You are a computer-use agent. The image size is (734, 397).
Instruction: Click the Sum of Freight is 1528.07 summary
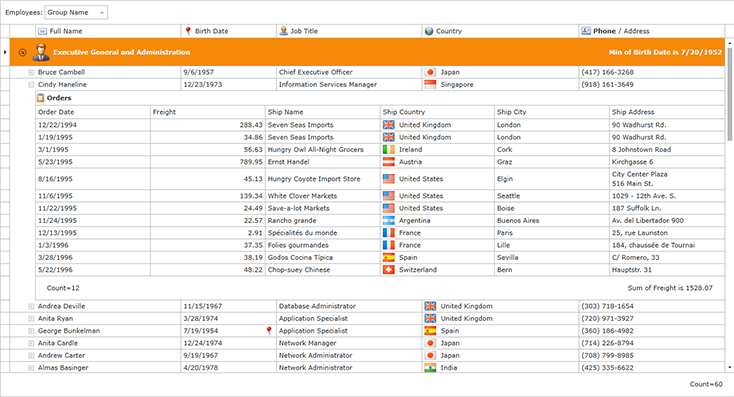(x=670, y=288)
